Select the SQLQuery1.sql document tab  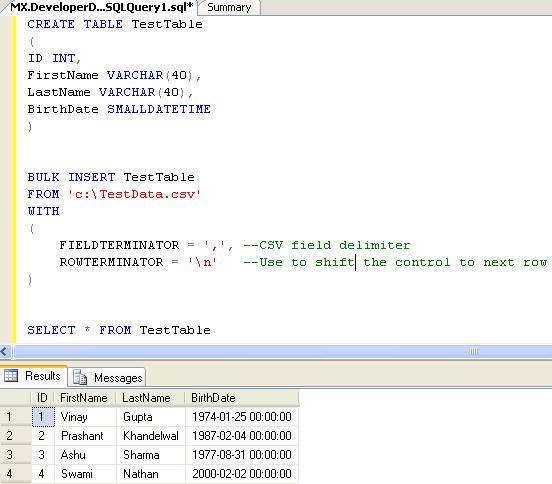click(x=100, y=7)
